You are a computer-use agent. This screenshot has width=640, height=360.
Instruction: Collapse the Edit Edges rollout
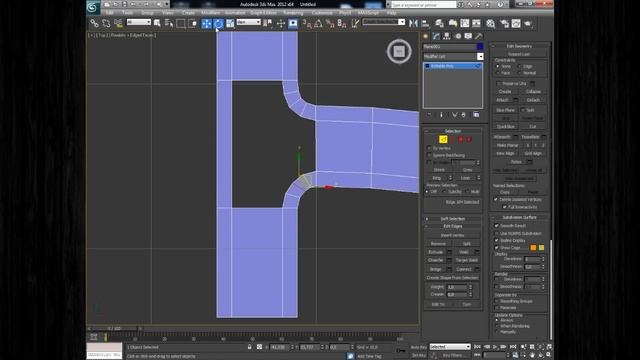tap(453, 226)
